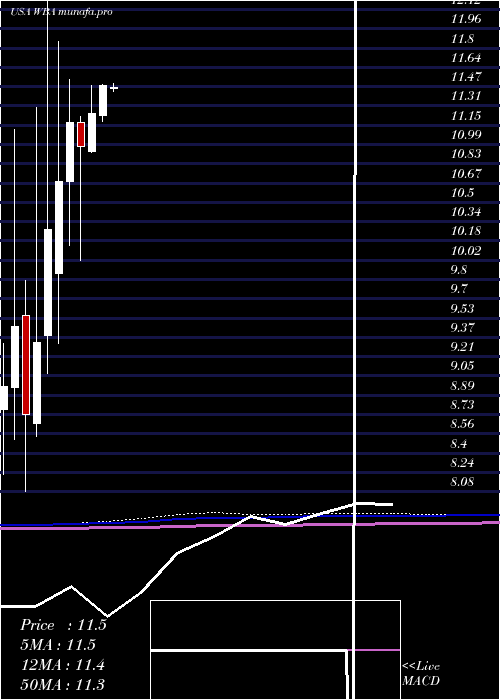Click the 8.4 price label

pyautogui.click(x=459, y=444)
